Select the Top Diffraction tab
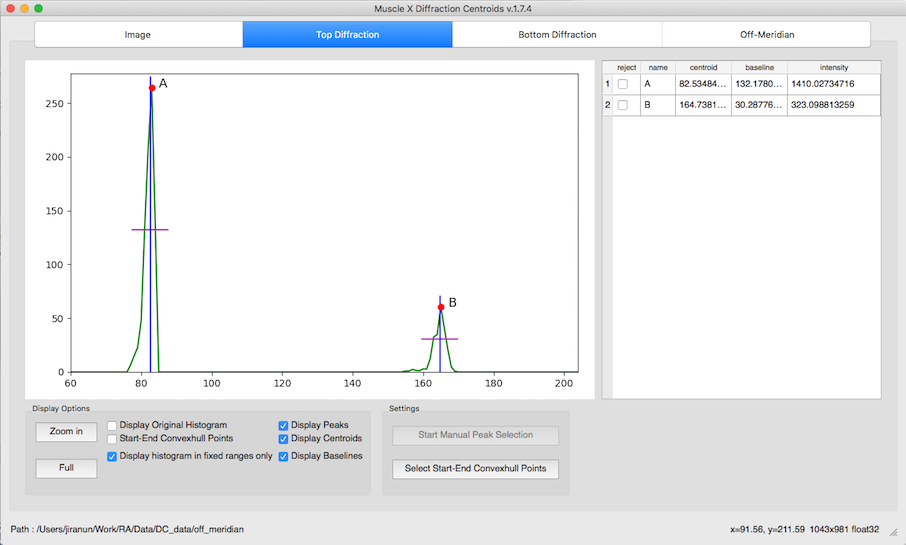906x545 pixels. coord(347,35)
